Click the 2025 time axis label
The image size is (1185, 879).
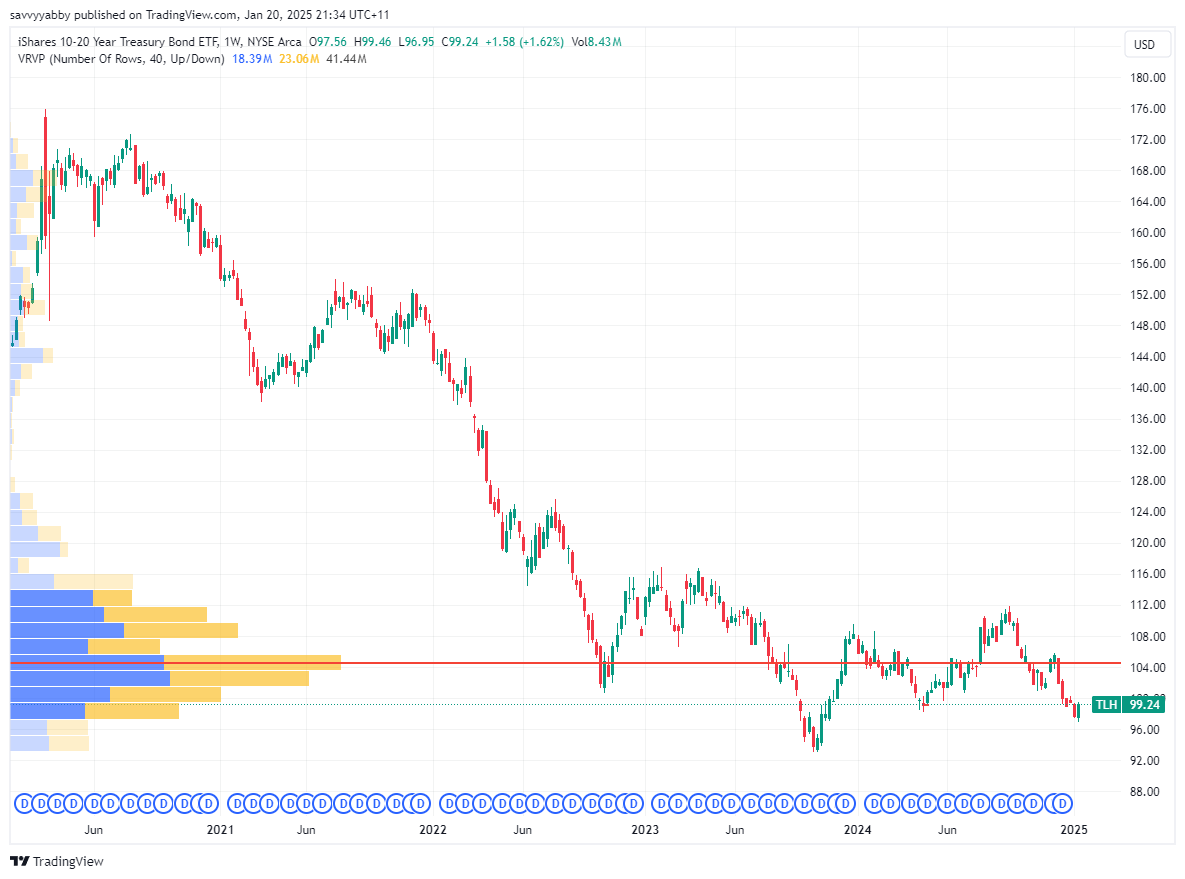pyautogui.click(x=1074, y=830)
